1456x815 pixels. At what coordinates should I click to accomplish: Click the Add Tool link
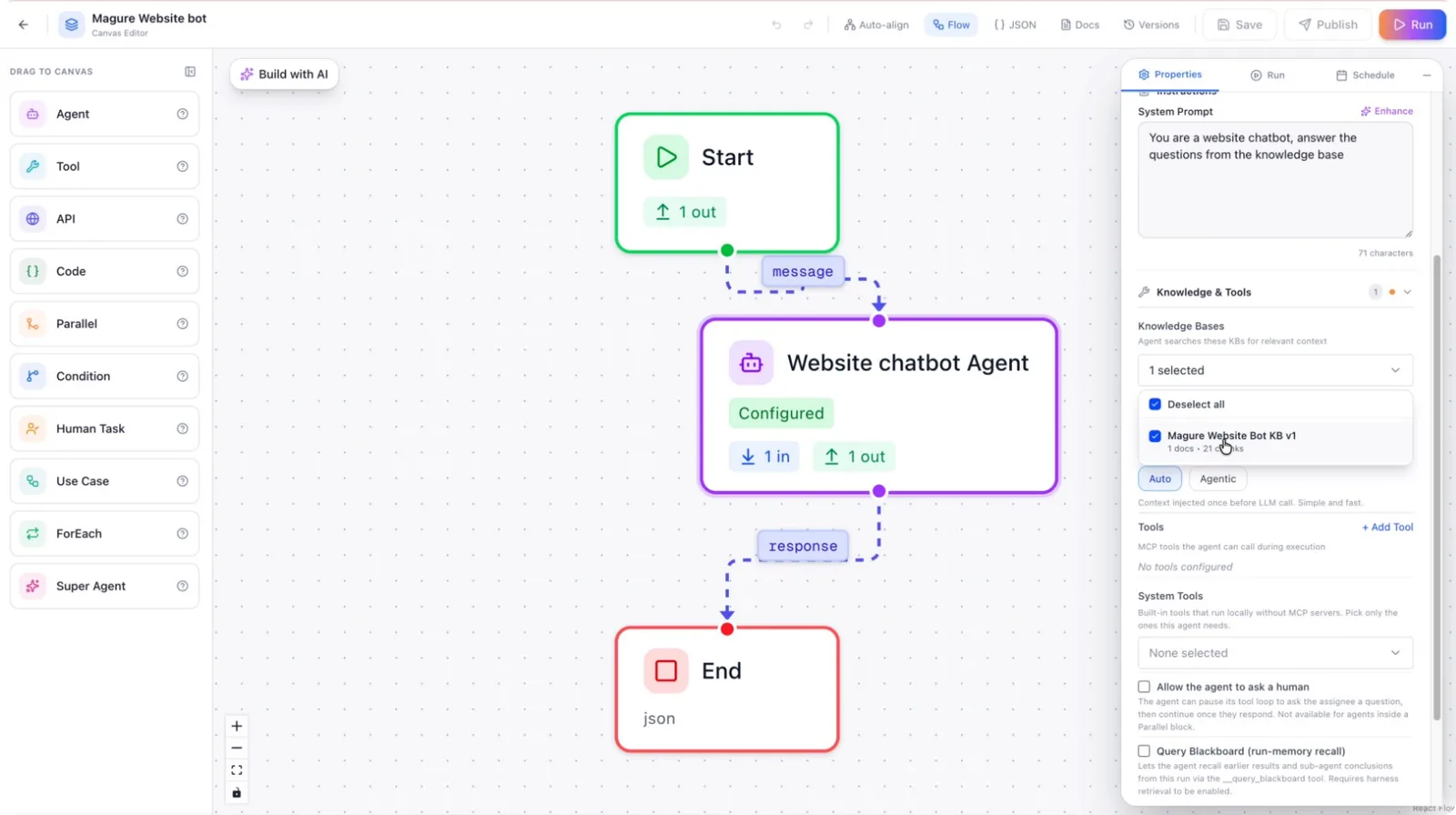tap(1387, 528)
